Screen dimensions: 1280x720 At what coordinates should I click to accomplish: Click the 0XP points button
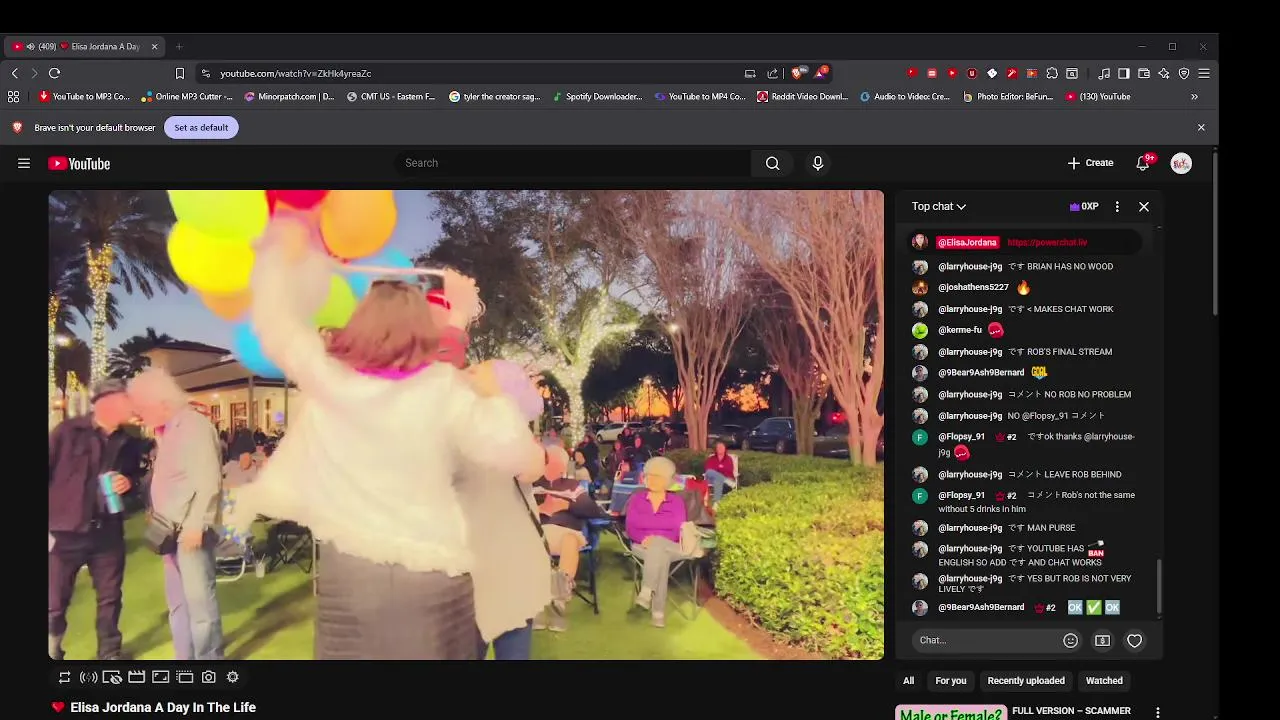point(1084,206)
